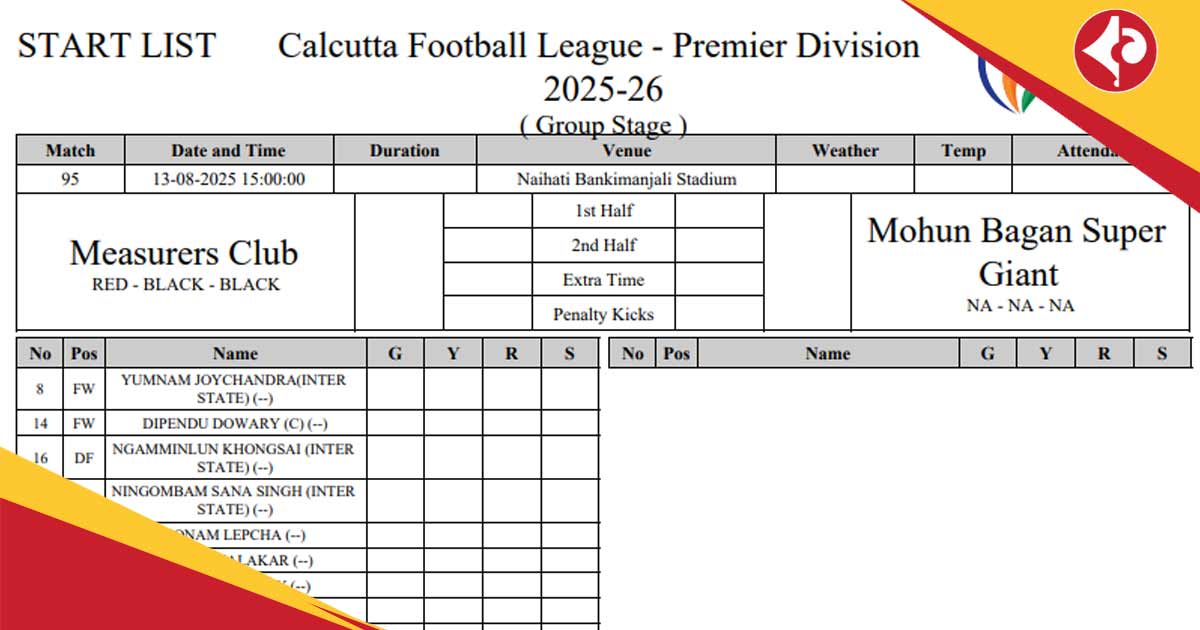Image resolution: width=1200 pixels, height=630 pixels.
Task: Click the START LIST heading
Action: (117, 46)
